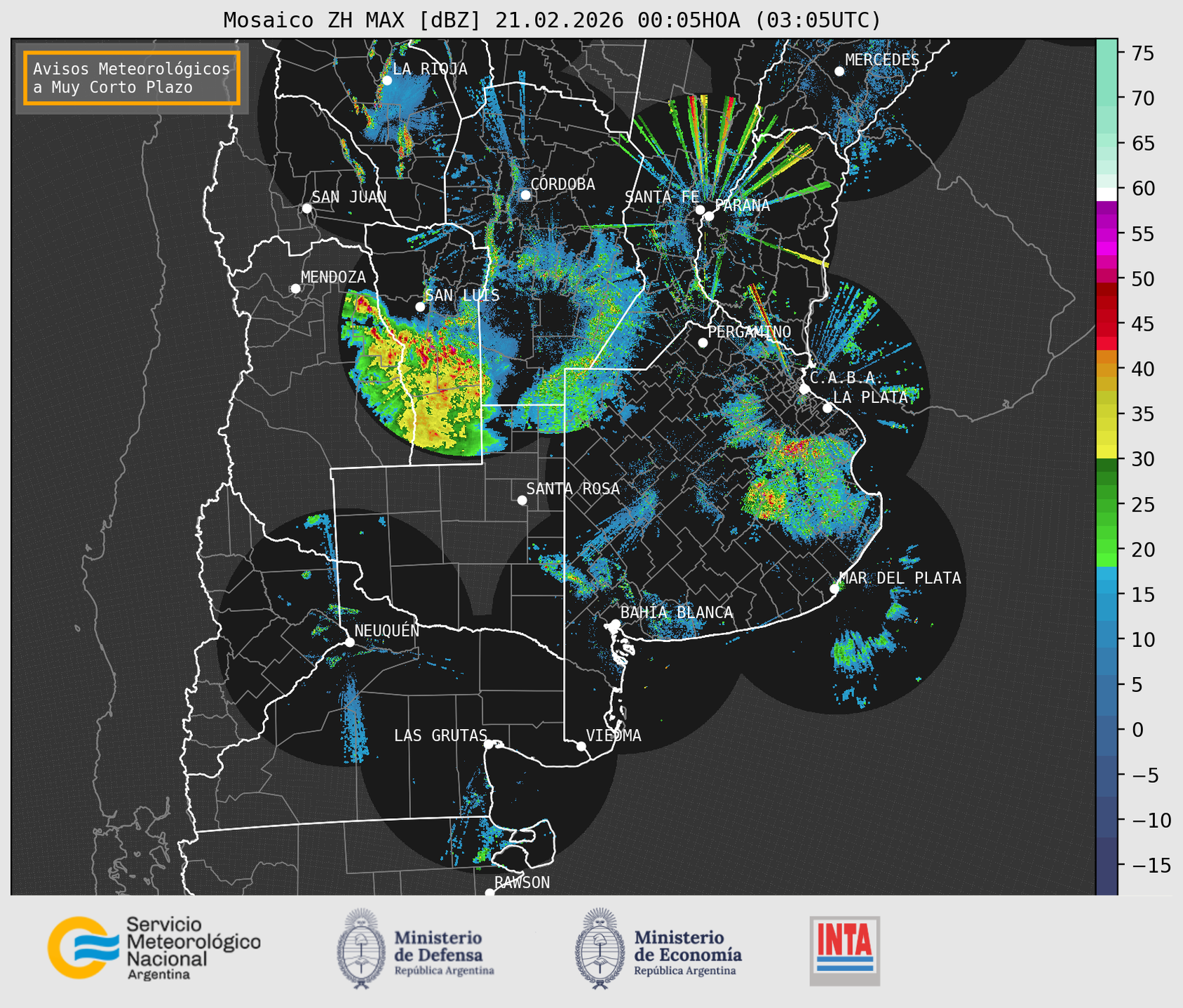Click the Avisos Meteorológicos a Muy Corto Plazo box
Viewport: 1183px width, 1008px height.
(x=132, y=78)
